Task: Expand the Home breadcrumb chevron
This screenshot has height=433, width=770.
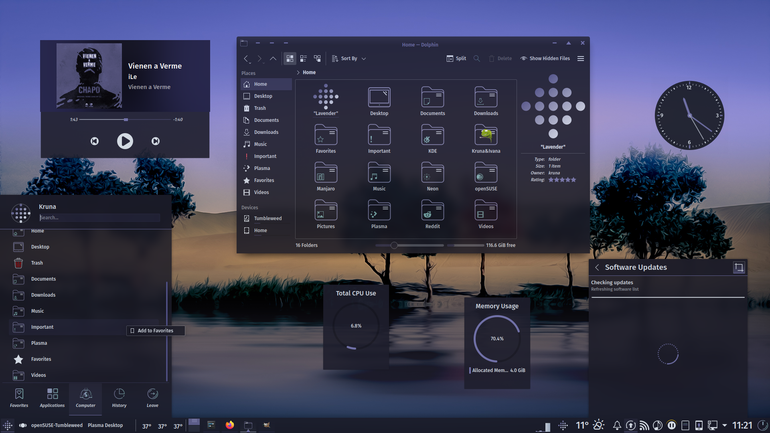Action: tap(298, 72)
